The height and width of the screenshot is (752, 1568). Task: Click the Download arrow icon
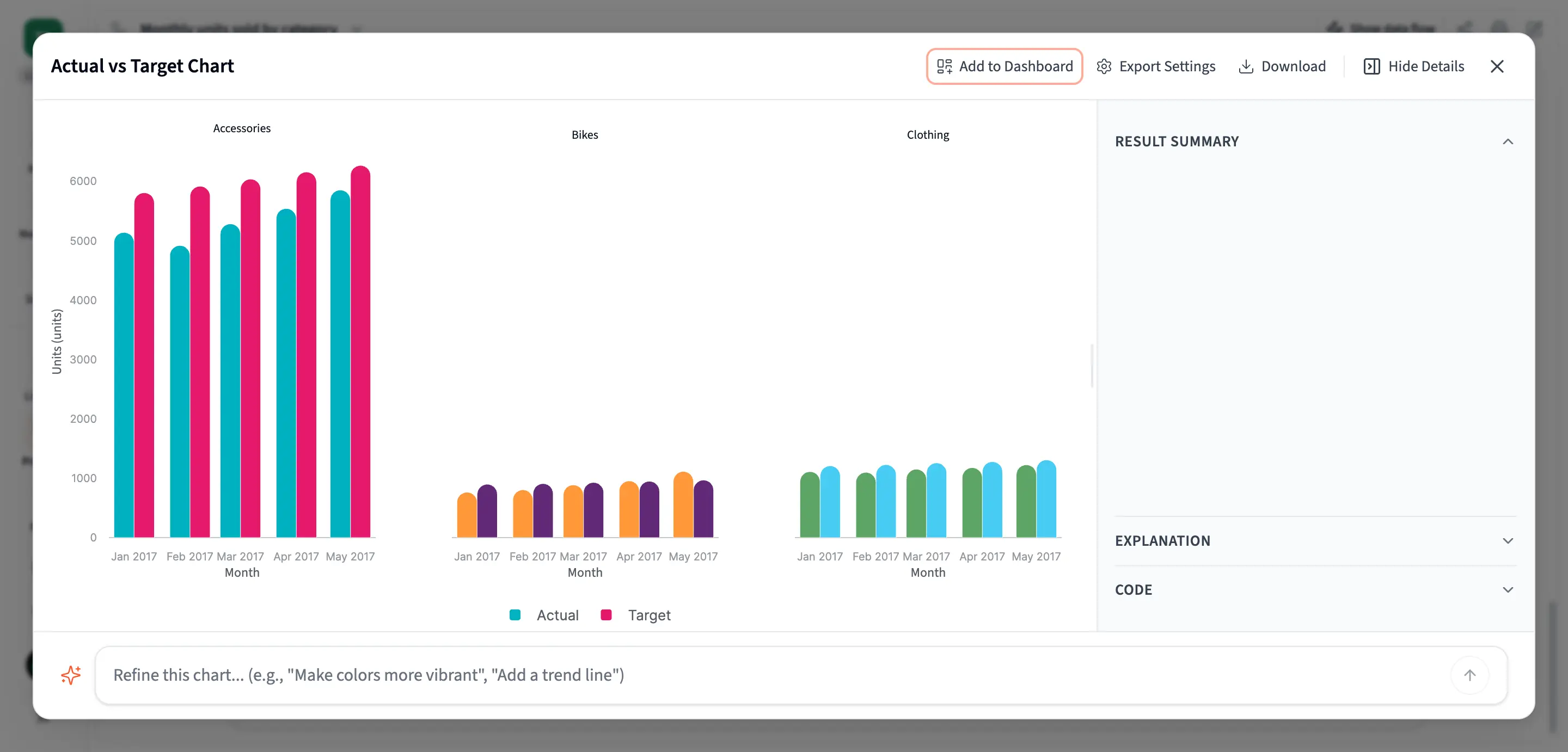pos(1245,66)
